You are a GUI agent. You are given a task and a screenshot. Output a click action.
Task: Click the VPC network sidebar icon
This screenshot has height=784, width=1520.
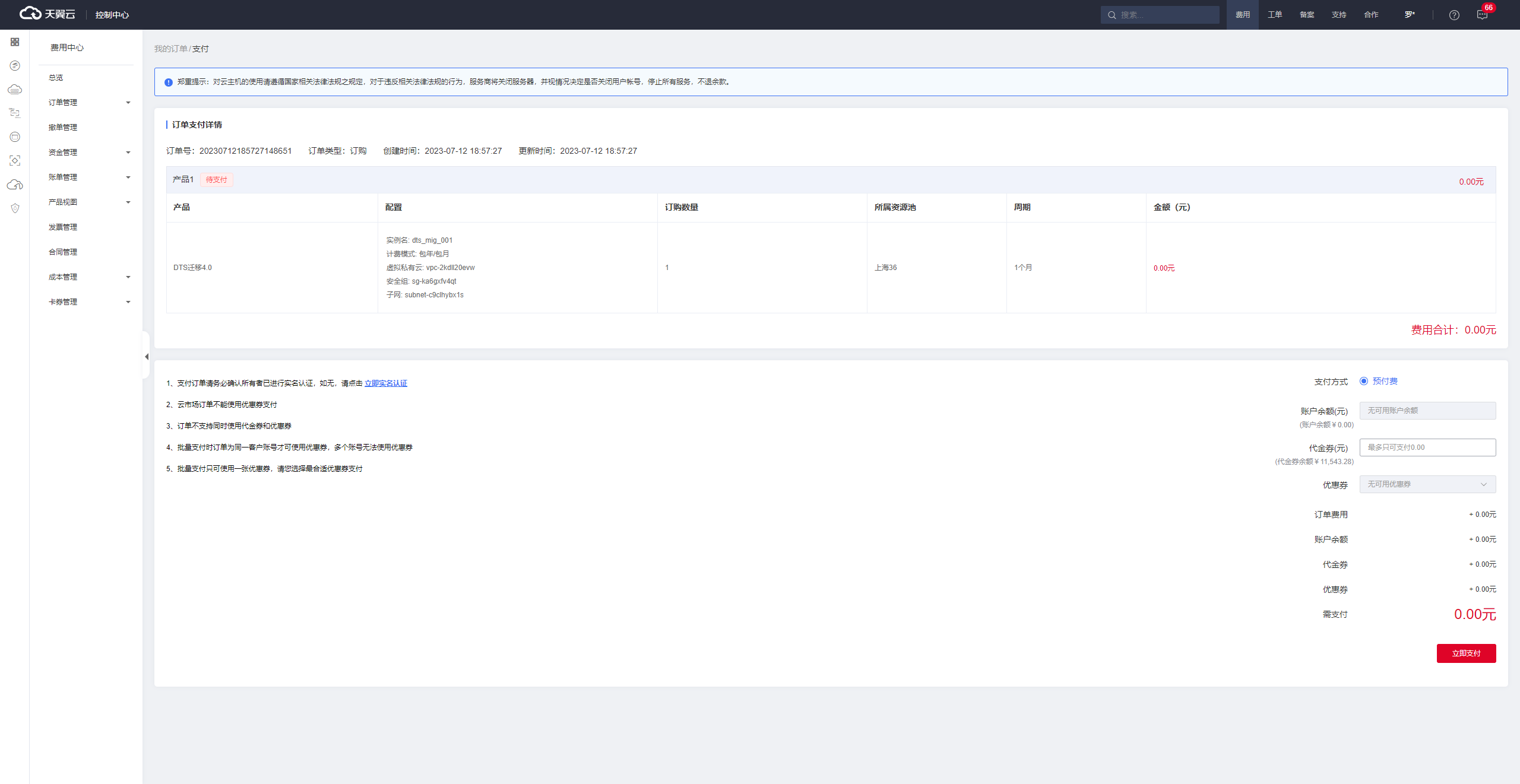point(15,113)
